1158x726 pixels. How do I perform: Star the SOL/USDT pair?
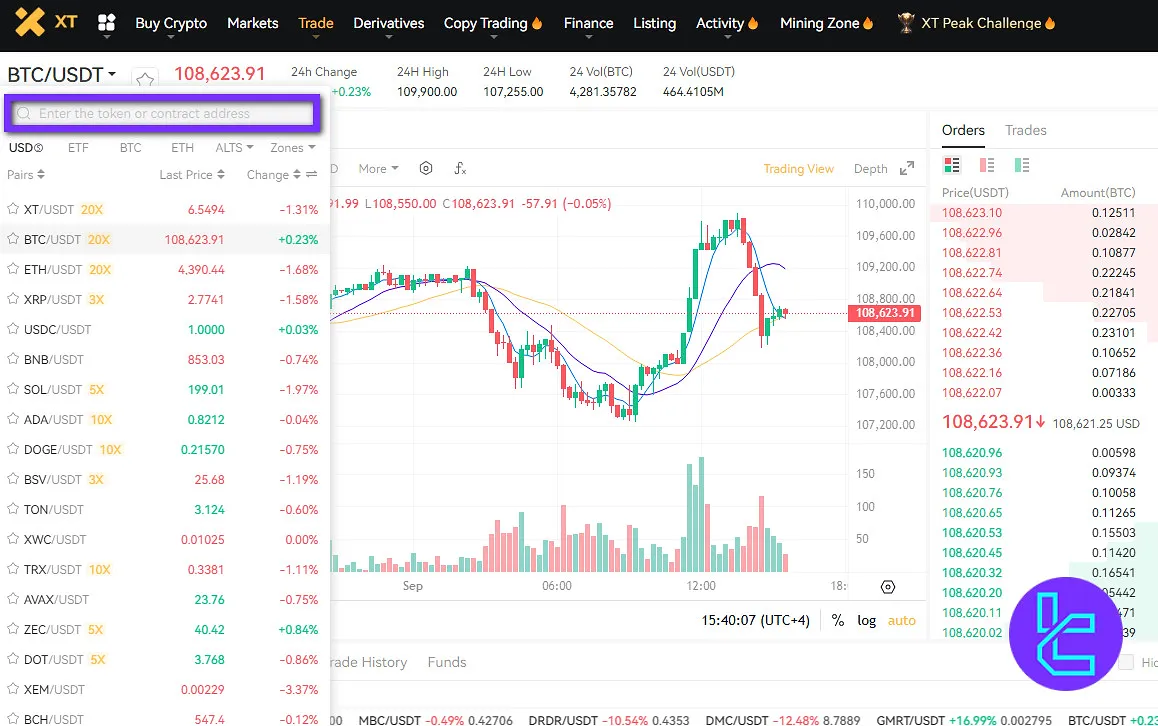[13, 388]
